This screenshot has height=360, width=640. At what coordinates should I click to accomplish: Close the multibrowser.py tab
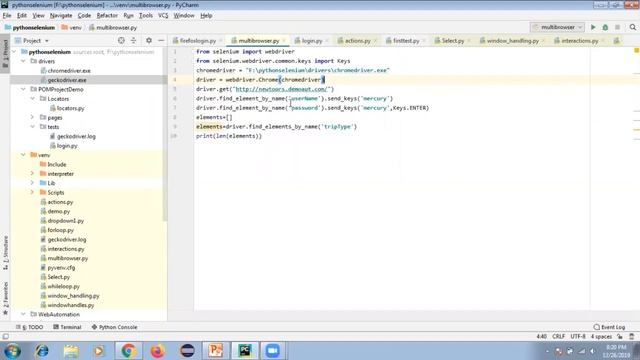click(x=284, y=41)
